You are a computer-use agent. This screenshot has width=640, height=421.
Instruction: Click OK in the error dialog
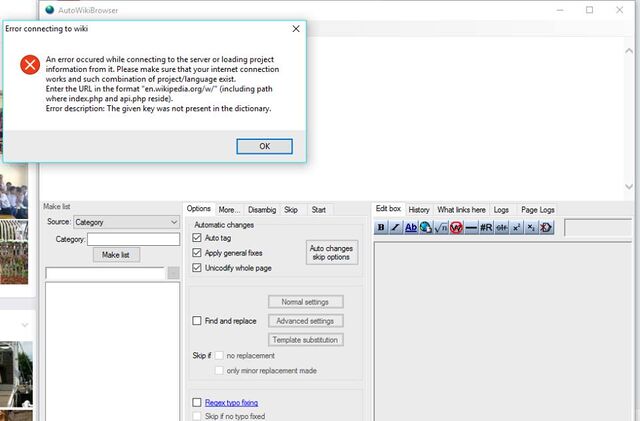[264, 146]
